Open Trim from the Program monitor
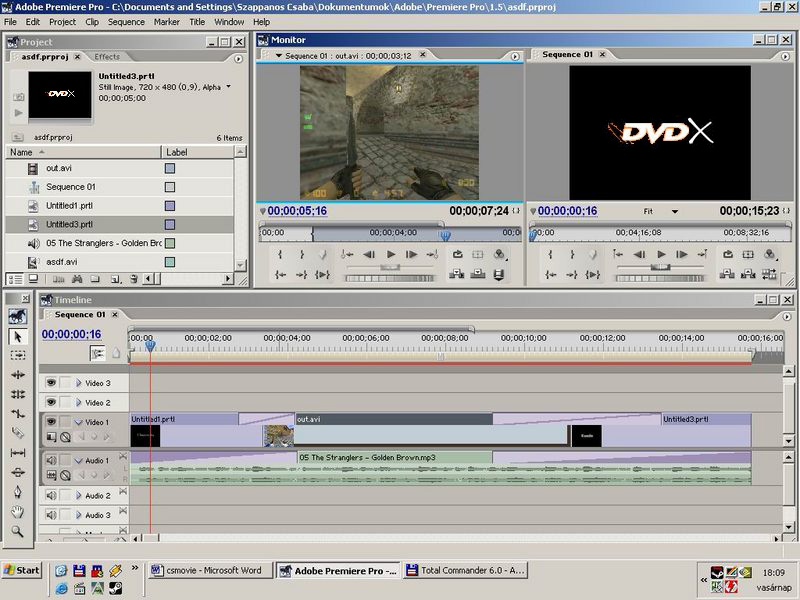 pos(769,274)
